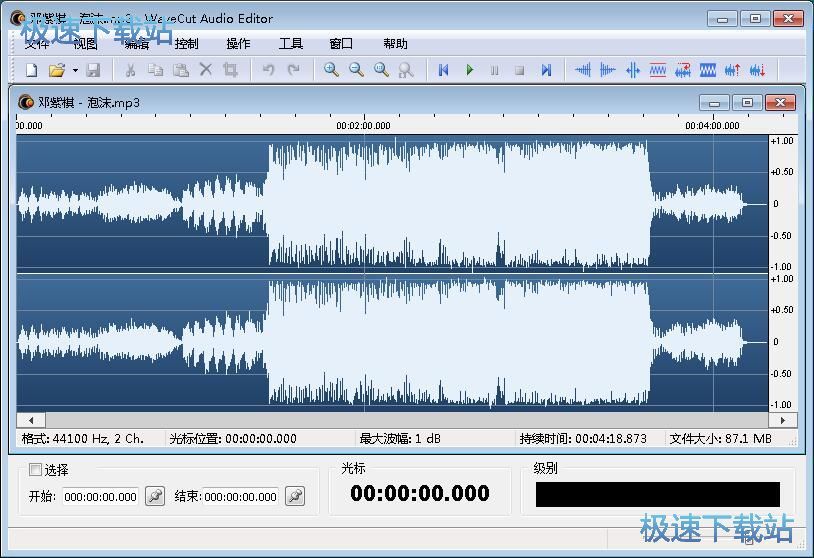Click the last waveform effect icon
Screen dimensions: 814x558
click(x=757, y=70)
